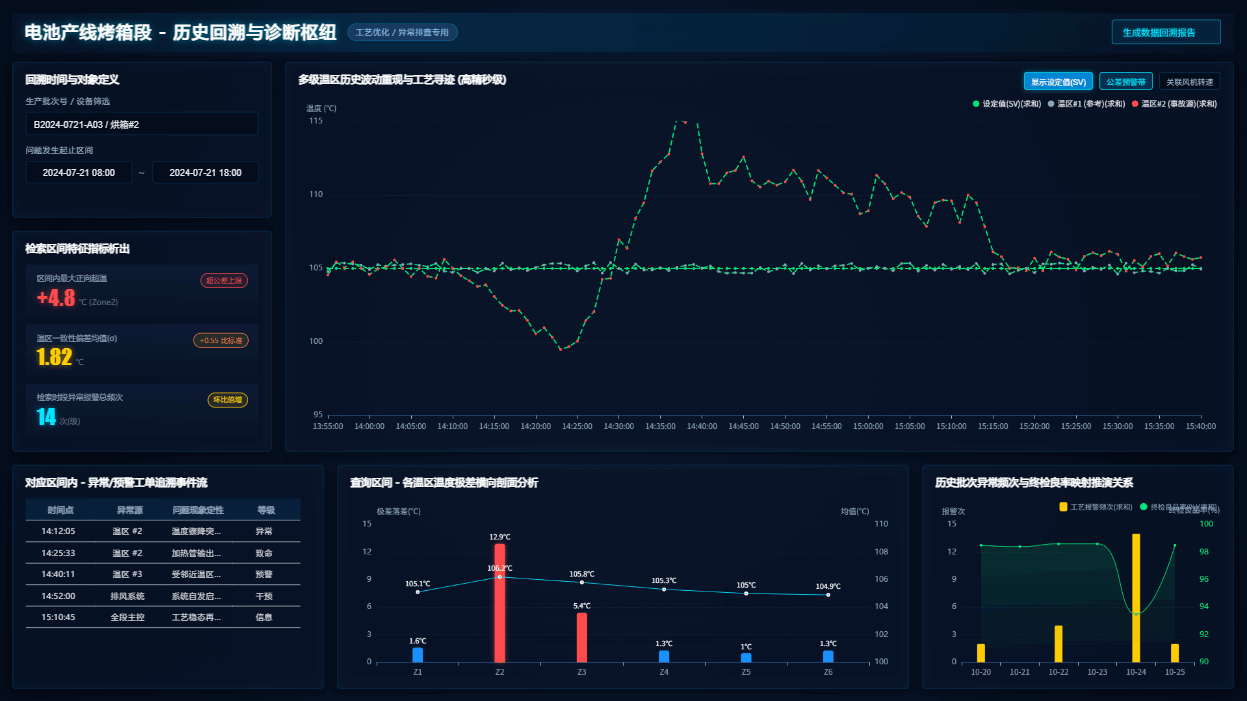Click the Z4 bar labeled 1.3℃

click(x=664, y=656)
